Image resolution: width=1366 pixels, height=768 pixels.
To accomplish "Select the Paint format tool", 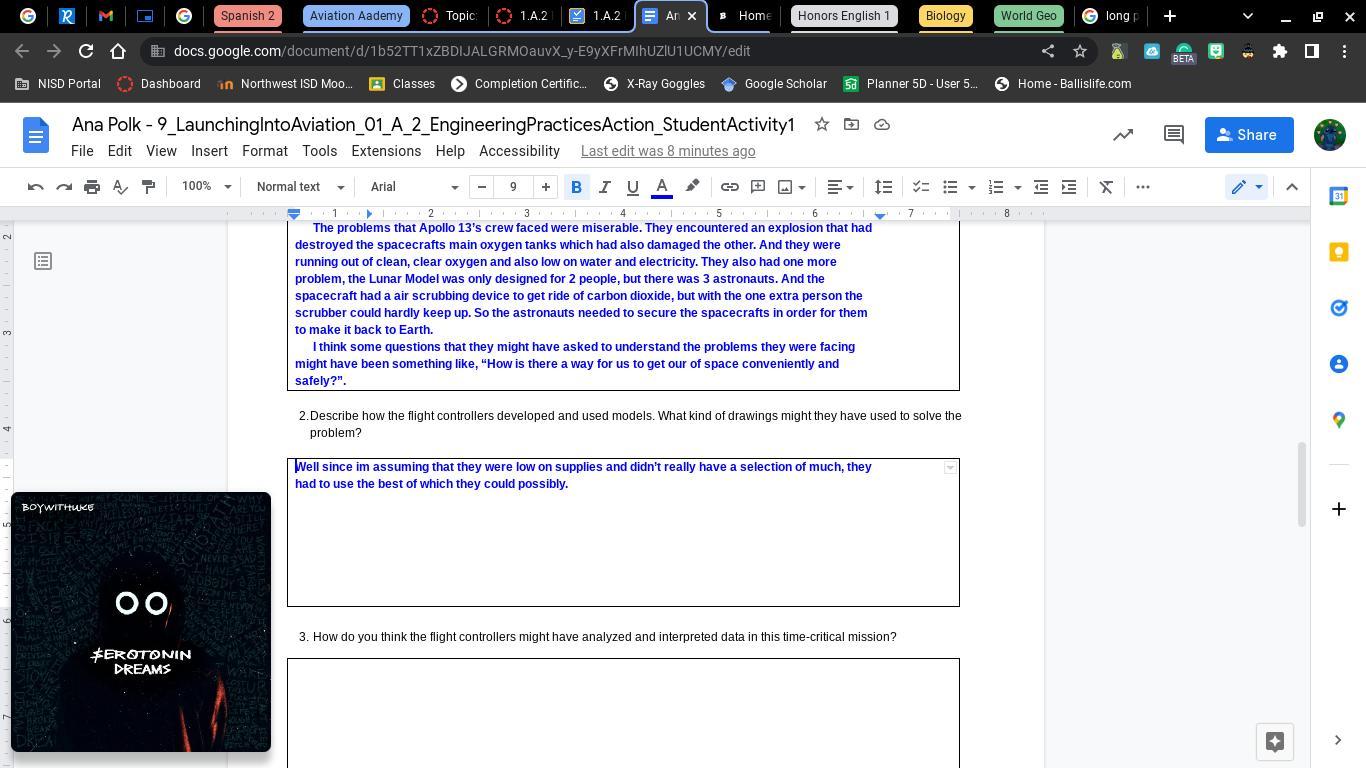I will pos(148,187).
